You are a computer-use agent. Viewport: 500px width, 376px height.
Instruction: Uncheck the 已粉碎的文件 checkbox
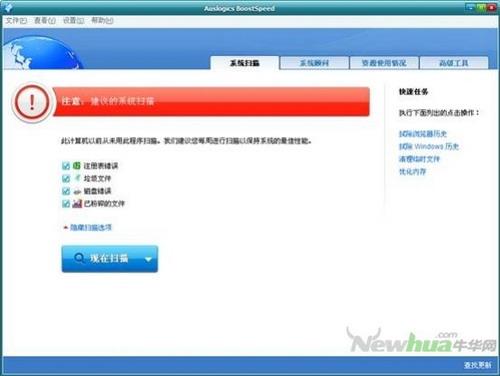[x=66, y=204]
